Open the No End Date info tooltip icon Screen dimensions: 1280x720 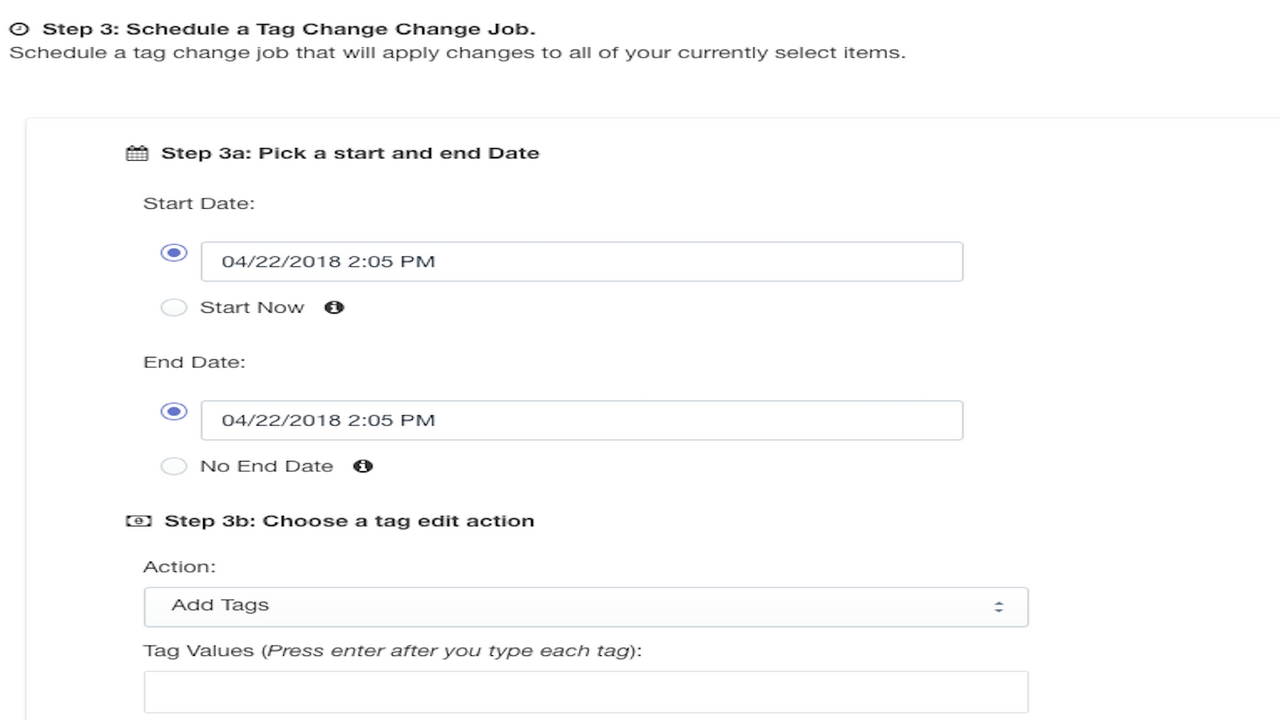click(363, 466)
